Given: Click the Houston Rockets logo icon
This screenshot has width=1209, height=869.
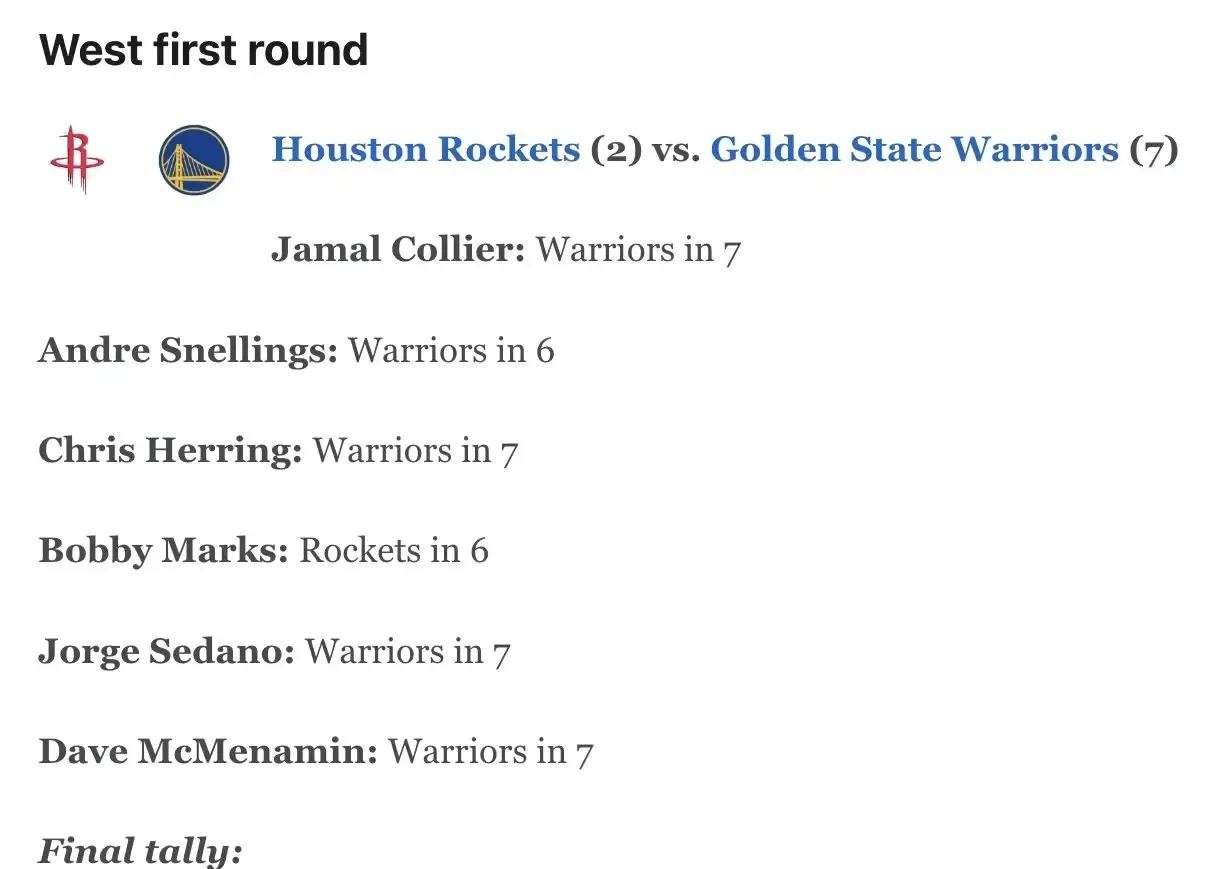Looking at the screenshot, I should pyautogui.click(x=76, y=159).
